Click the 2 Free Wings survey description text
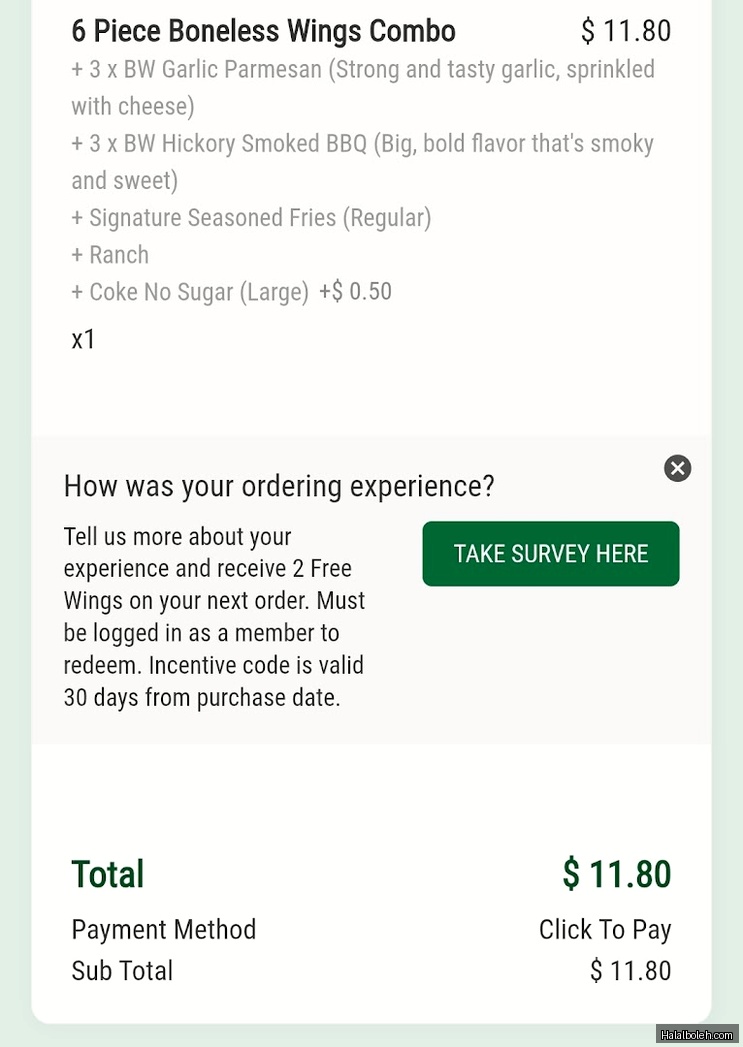 click(214, 617)
